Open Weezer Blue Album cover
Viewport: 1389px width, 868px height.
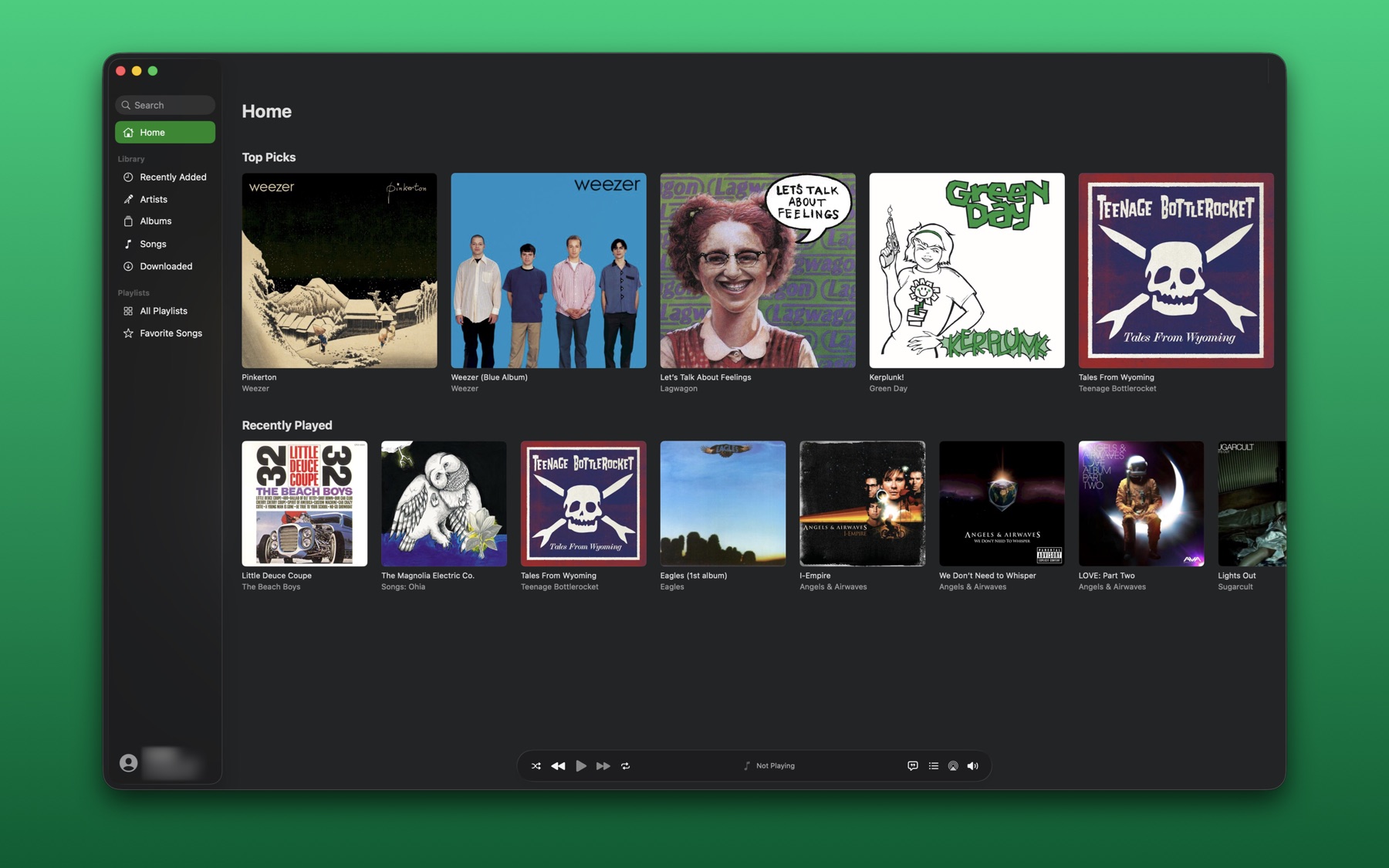pyautogui.click(x=549, y=270)
